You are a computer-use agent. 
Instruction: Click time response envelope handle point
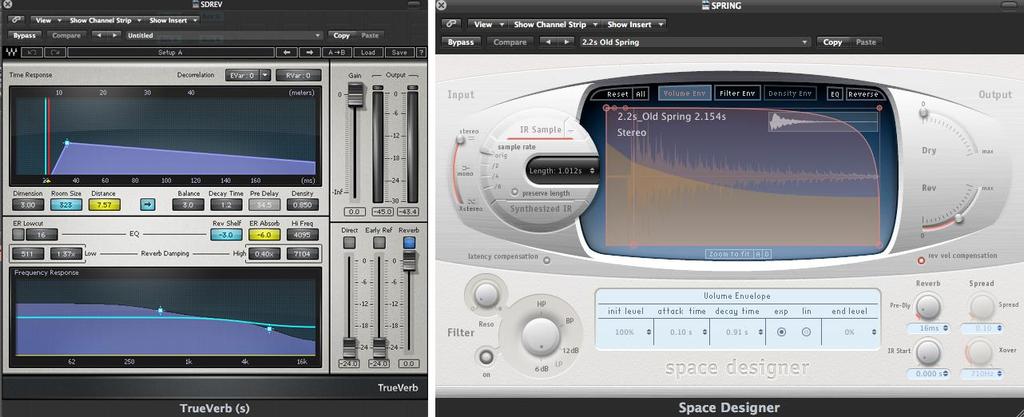pyautogui.click(x=67, y=142)
